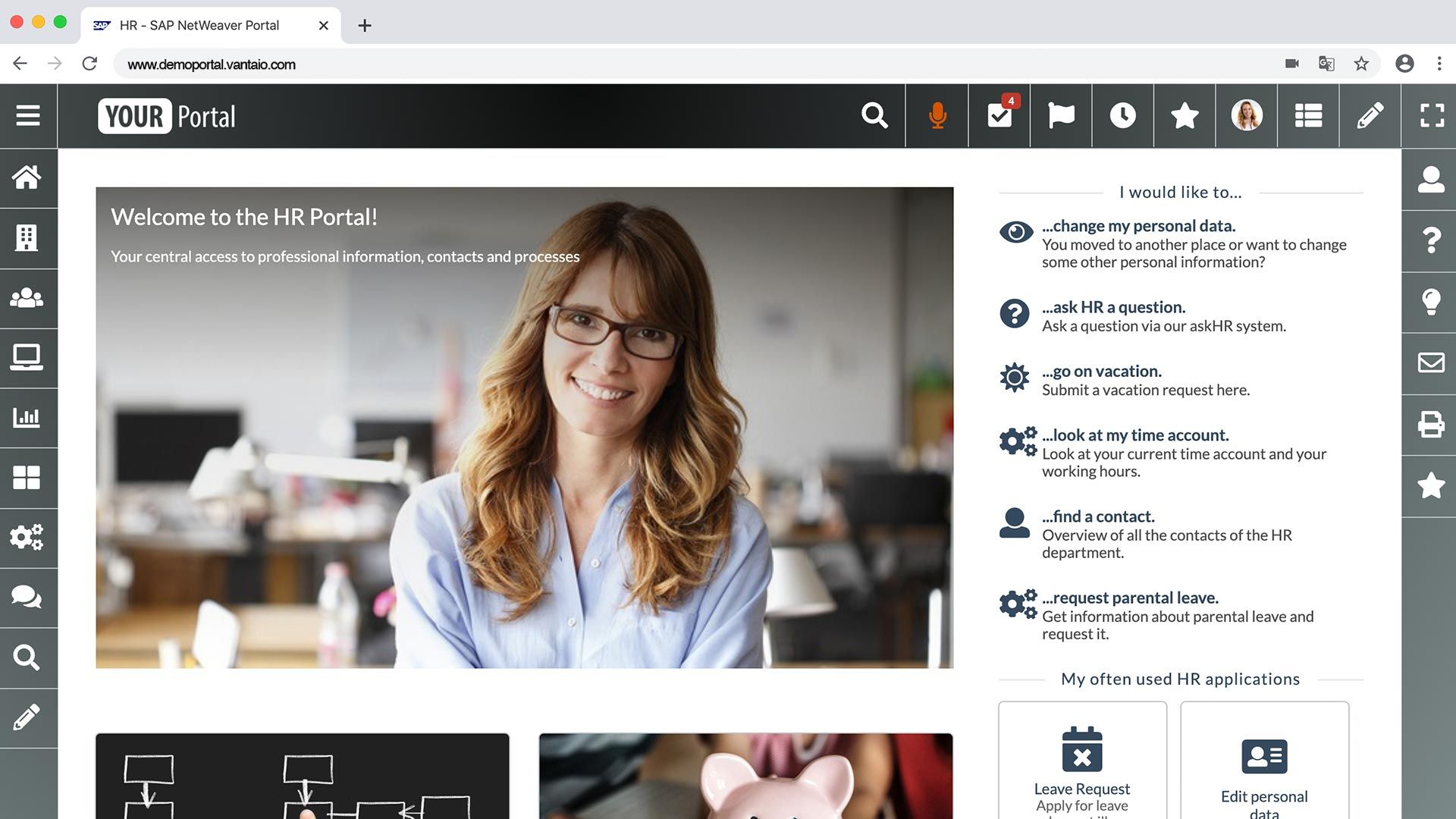Click ...change my personal data option

tap(1138, 225)
